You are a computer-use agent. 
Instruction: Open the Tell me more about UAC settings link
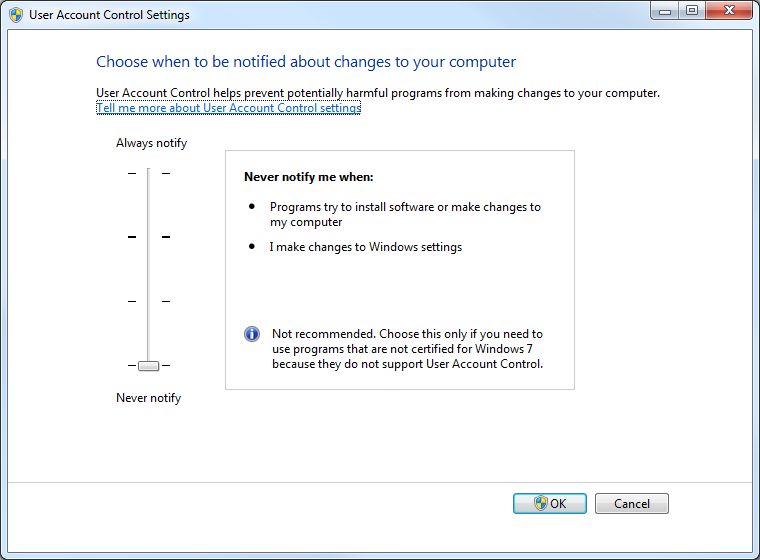coord(228,108)
